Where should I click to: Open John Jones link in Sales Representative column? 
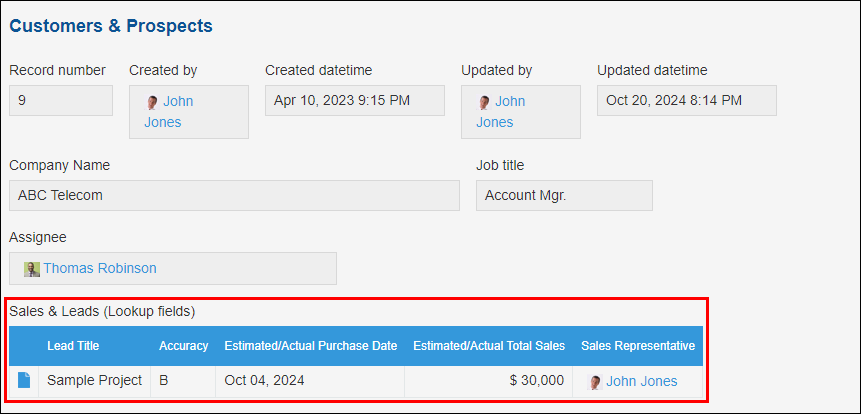(x=641, y=381)
